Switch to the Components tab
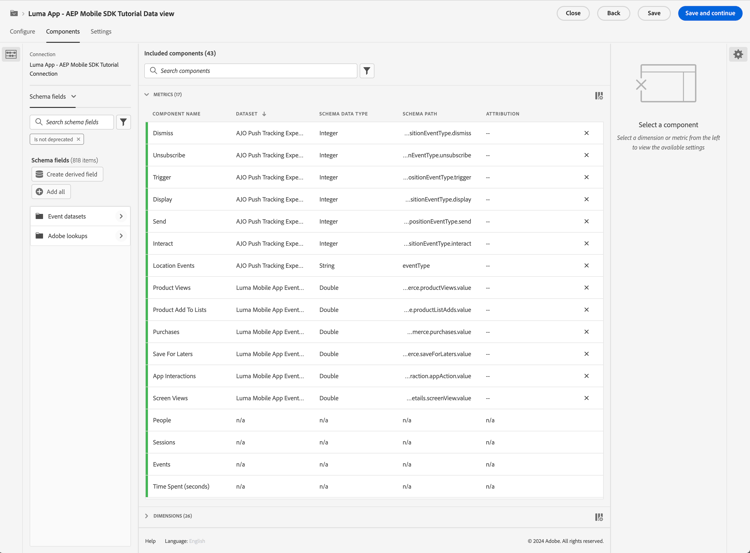750x553 pixels. 63,32
